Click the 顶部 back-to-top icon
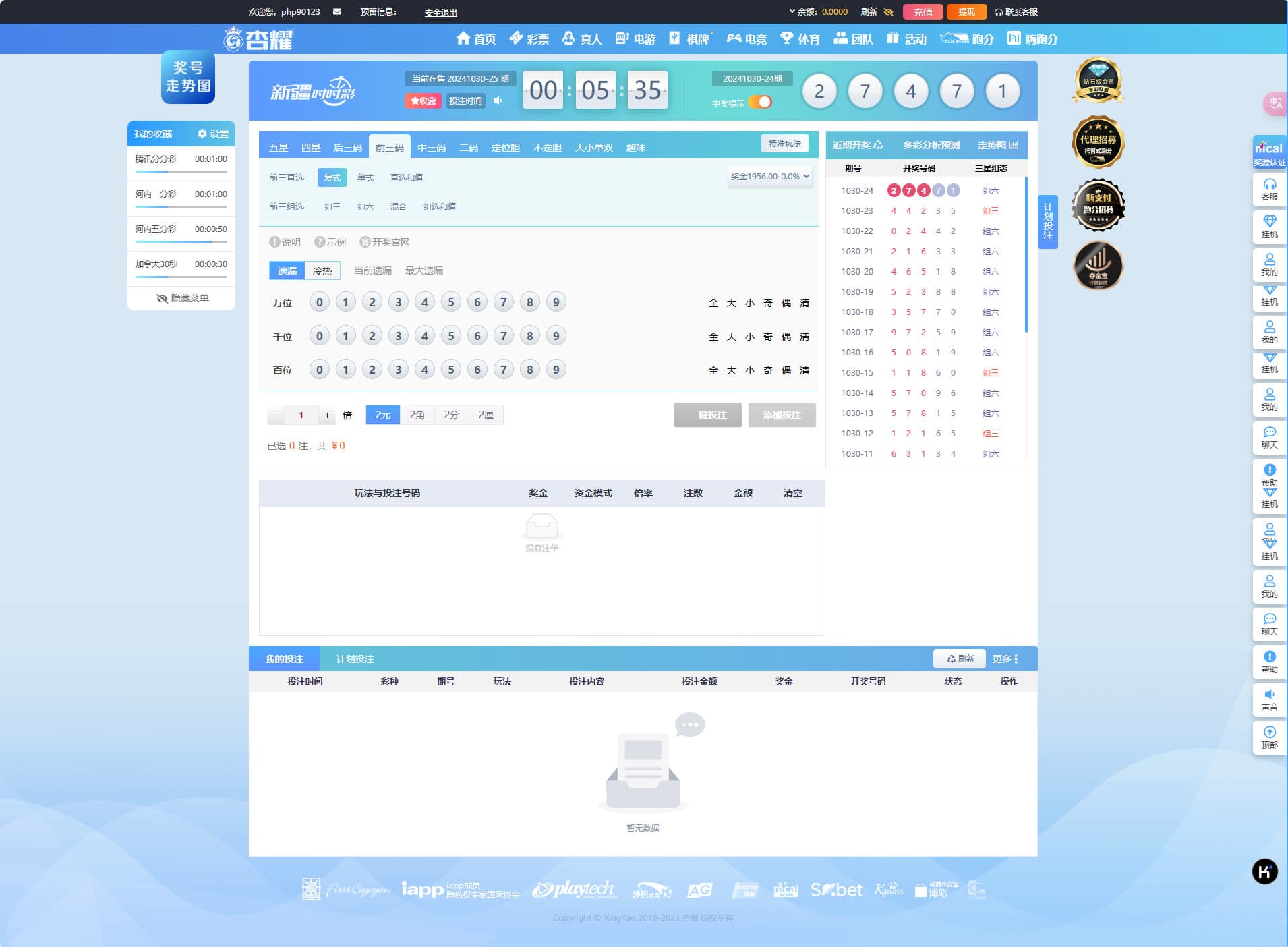 [1269, 737]
